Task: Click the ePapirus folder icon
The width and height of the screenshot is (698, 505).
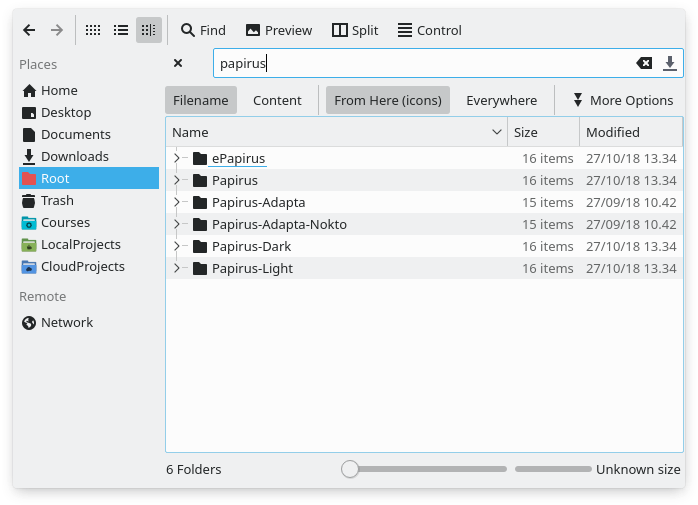Action: pos(200,158)
